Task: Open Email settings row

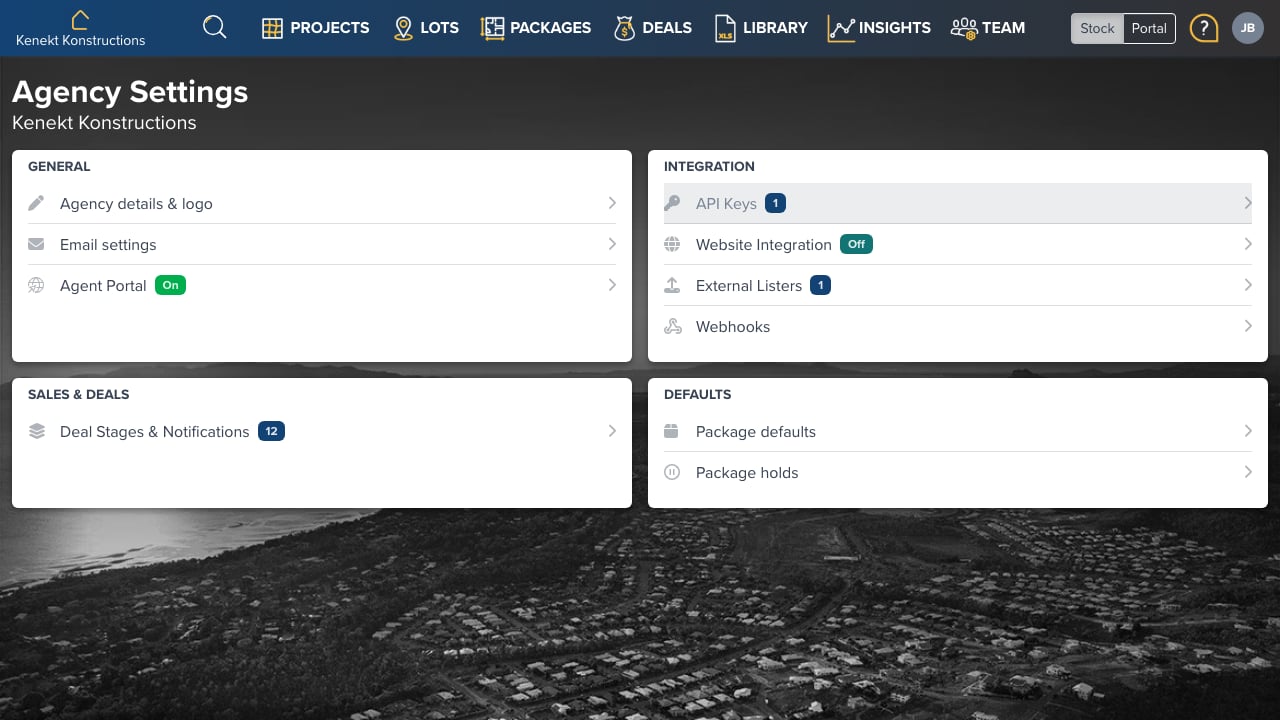Action: coord(322,244)
